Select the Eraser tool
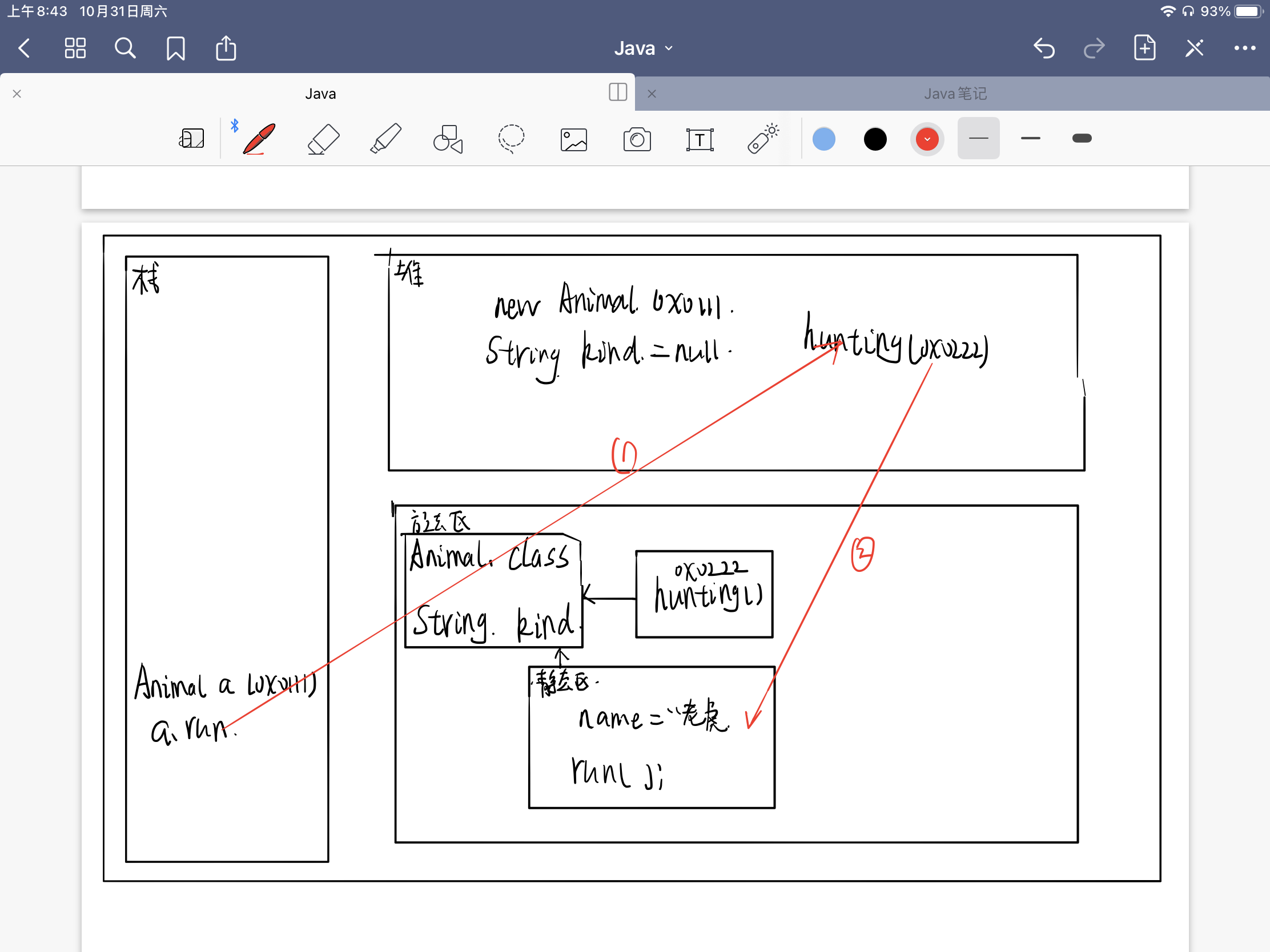The image size is (1270, 952). click(323, 139)
